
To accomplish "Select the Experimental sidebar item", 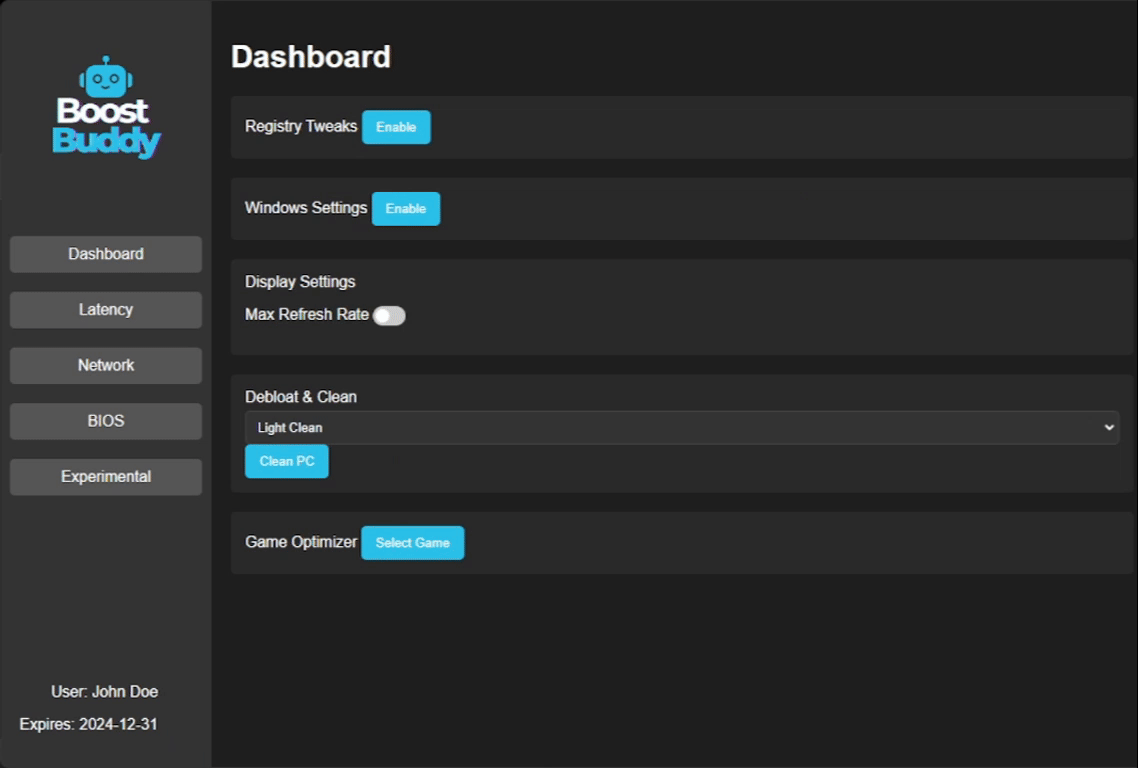I will 106,477.
